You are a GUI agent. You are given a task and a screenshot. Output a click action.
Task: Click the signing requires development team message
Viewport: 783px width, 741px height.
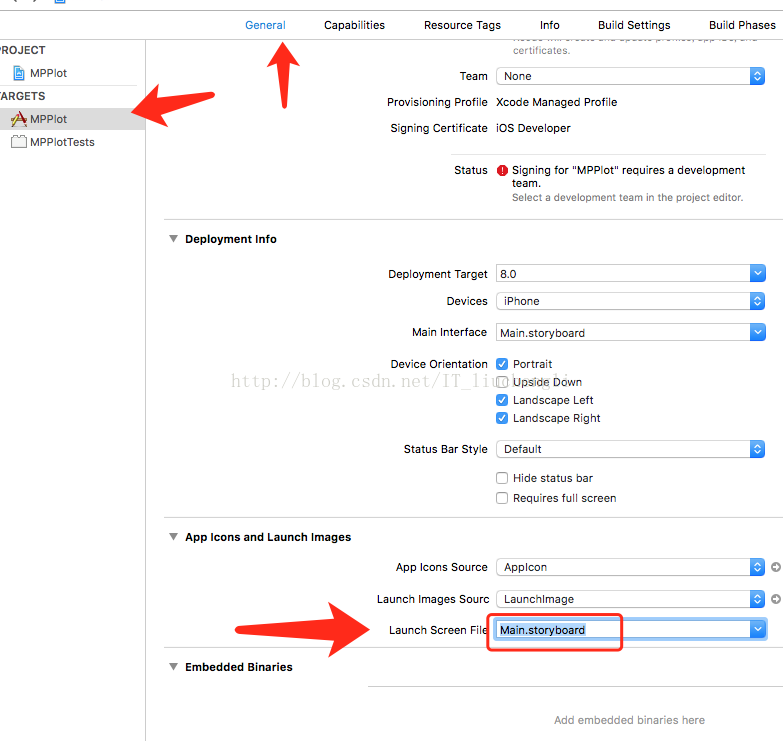pyautogui.click(x=628, y=177)
